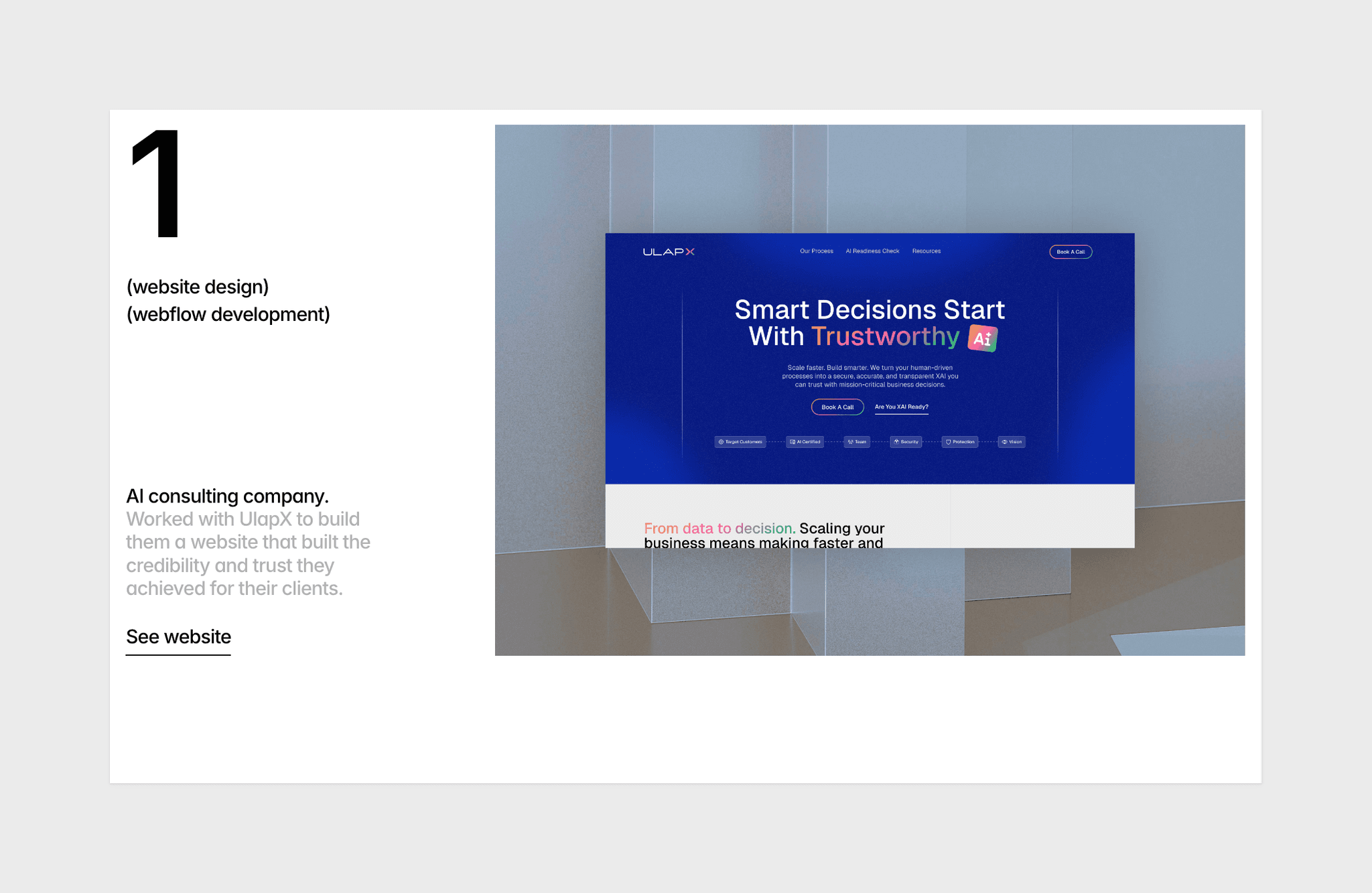1372x893 pixels.
Task: Click the (webflow development) tag
Action: point(228,314)
